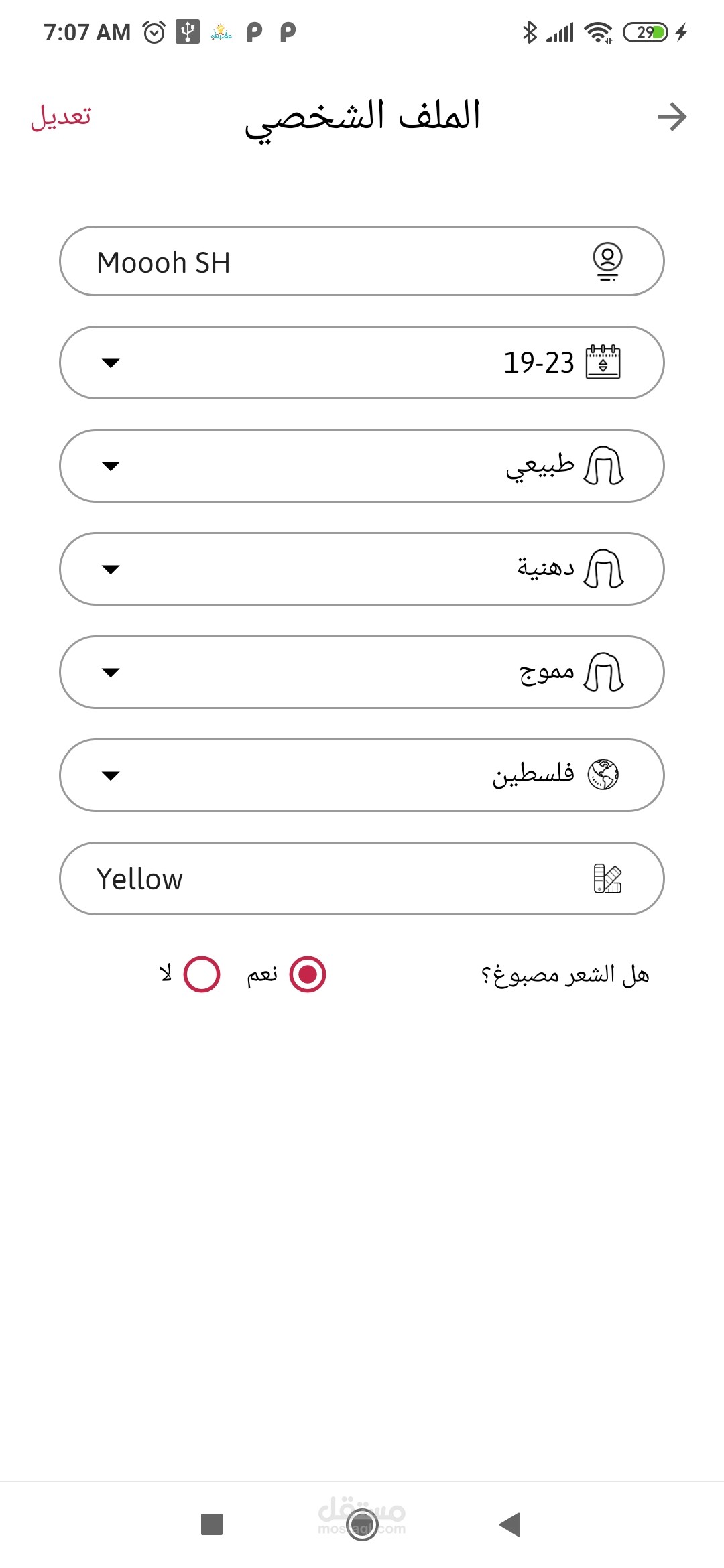Open the طبيعي dropdown arrow

coord(111,466)
